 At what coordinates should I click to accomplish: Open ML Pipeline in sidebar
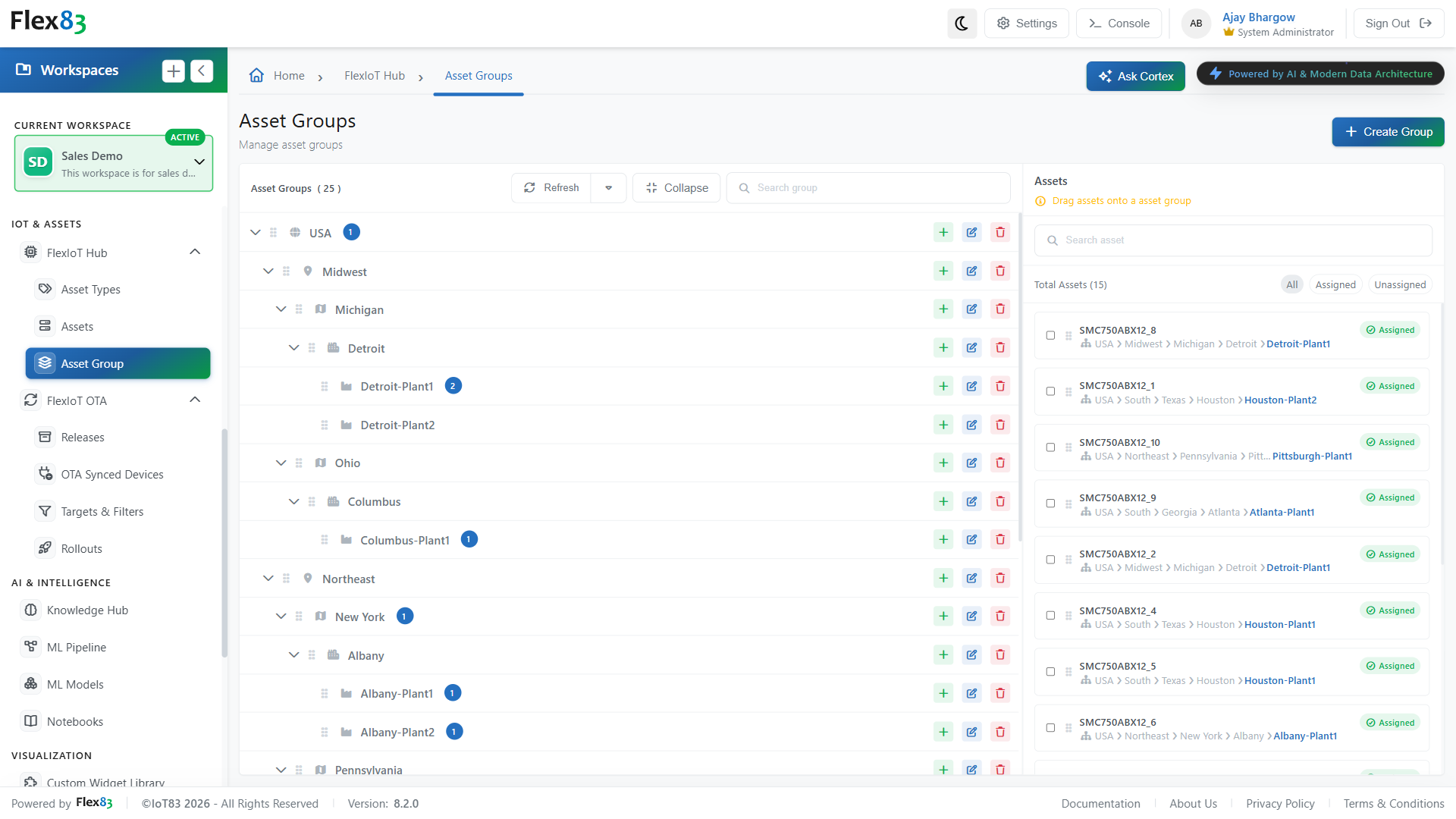pos(77,647)
